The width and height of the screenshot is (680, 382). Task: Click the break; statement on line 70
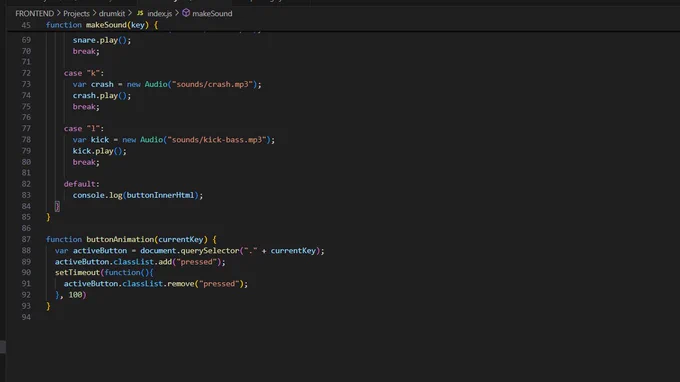click(86, 51)
